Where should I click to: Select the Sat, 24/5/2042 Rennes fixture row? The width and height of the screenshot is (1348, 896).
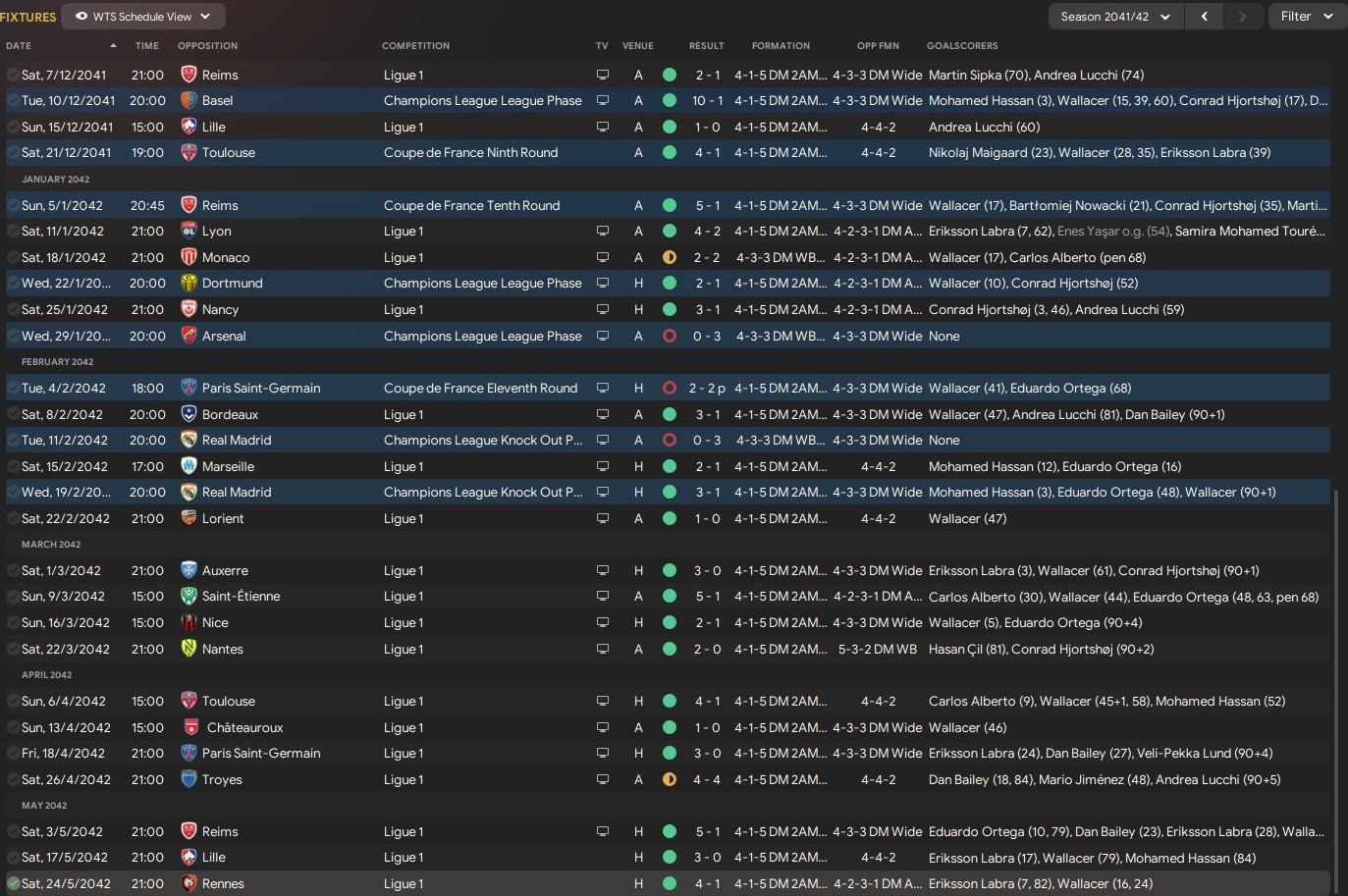click(668, 883)
